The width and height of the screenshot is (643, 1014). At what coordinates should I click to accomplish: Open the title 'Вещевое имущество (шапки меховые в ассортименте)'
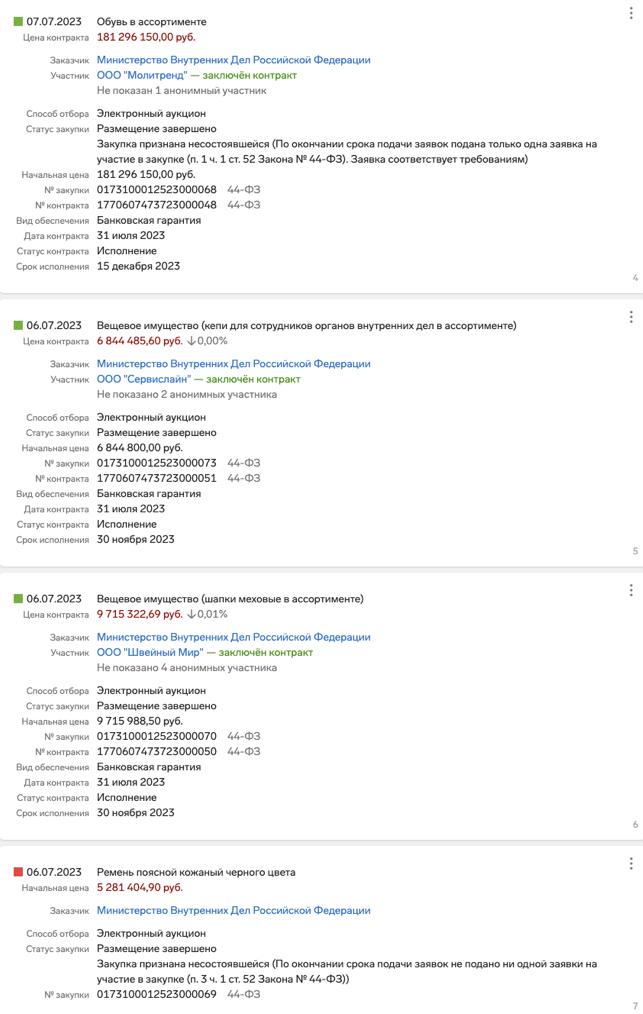point(230,599)
